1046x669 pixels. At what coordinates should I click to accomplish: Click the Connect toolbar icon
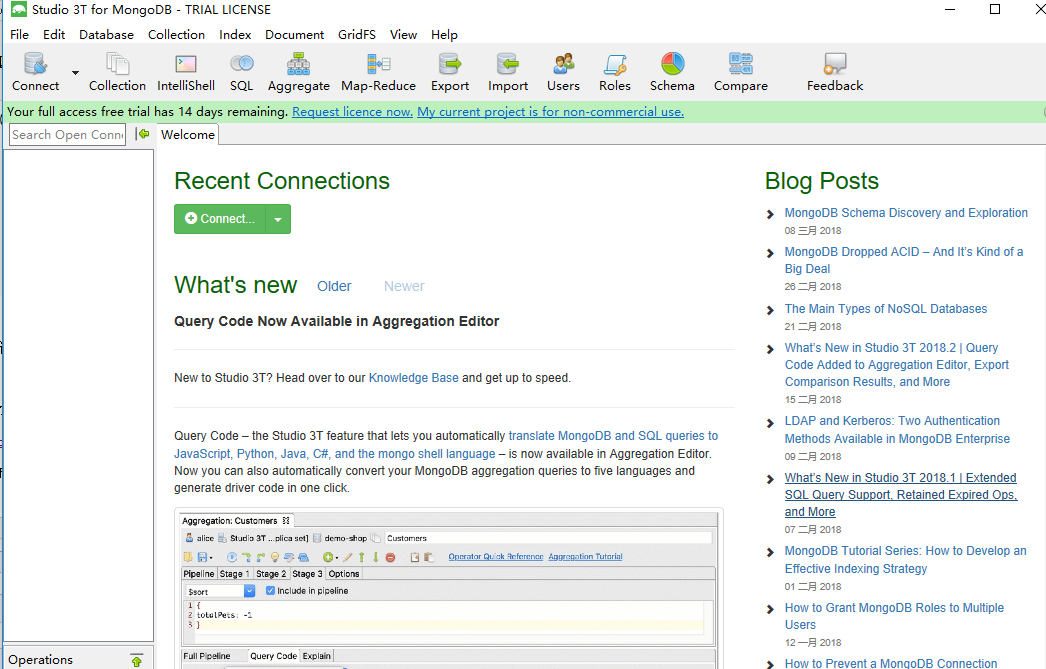click(35, 72)
